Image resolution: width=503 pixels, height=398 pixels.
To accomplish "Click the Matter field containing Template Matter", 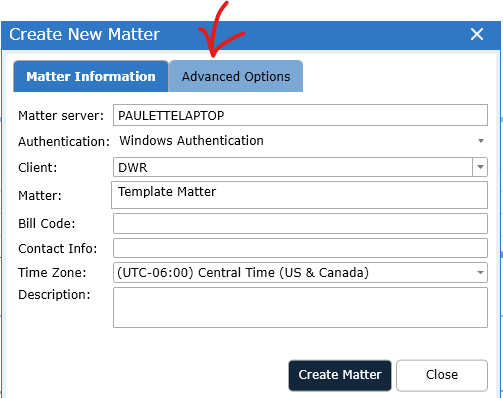I will point(299,195).
